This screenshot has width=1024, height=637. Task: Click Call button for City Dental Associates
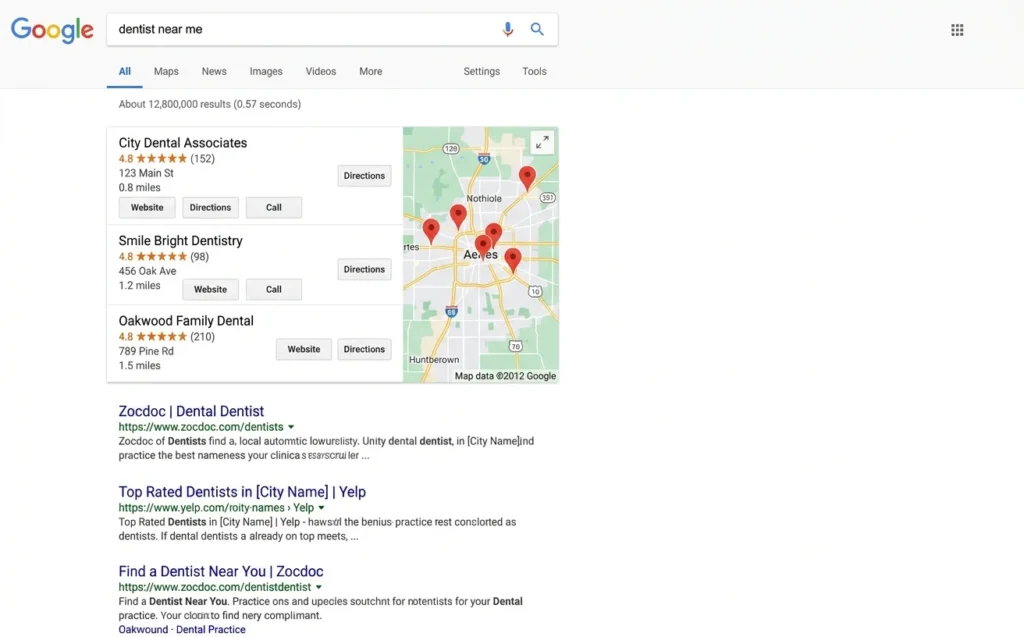point(274,208)
